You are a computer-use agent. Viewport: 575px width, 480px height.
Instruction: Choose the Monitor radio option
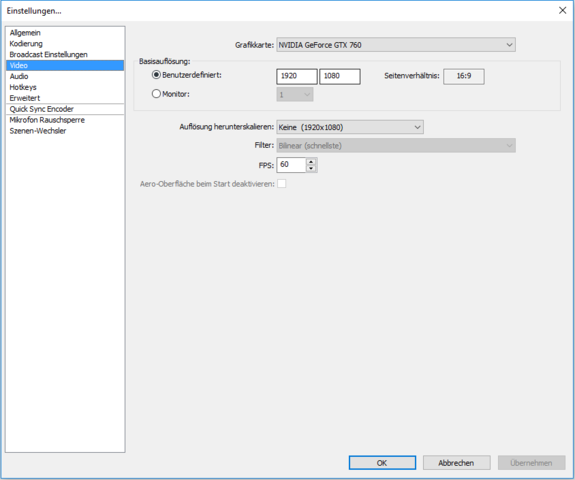click(x=156, y=94)
